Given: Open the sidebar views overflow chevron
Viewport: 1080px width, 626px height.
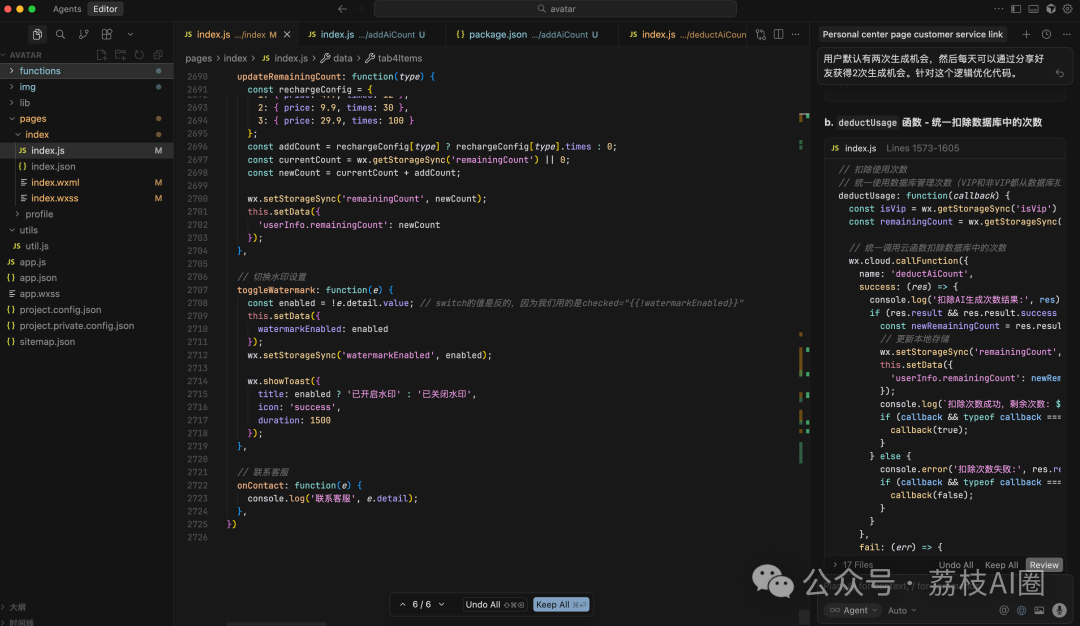Looking at the screenshot, I should 130,34.
